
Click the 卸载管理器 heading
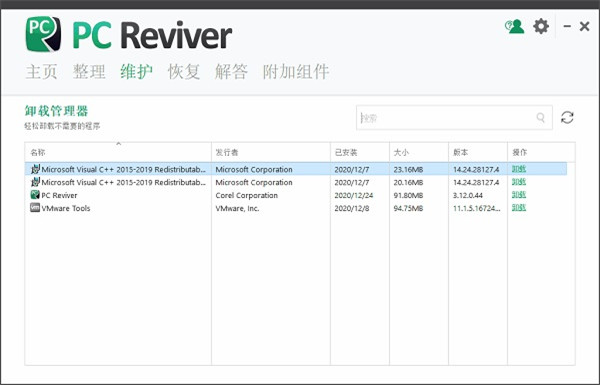tap(57, 111)
